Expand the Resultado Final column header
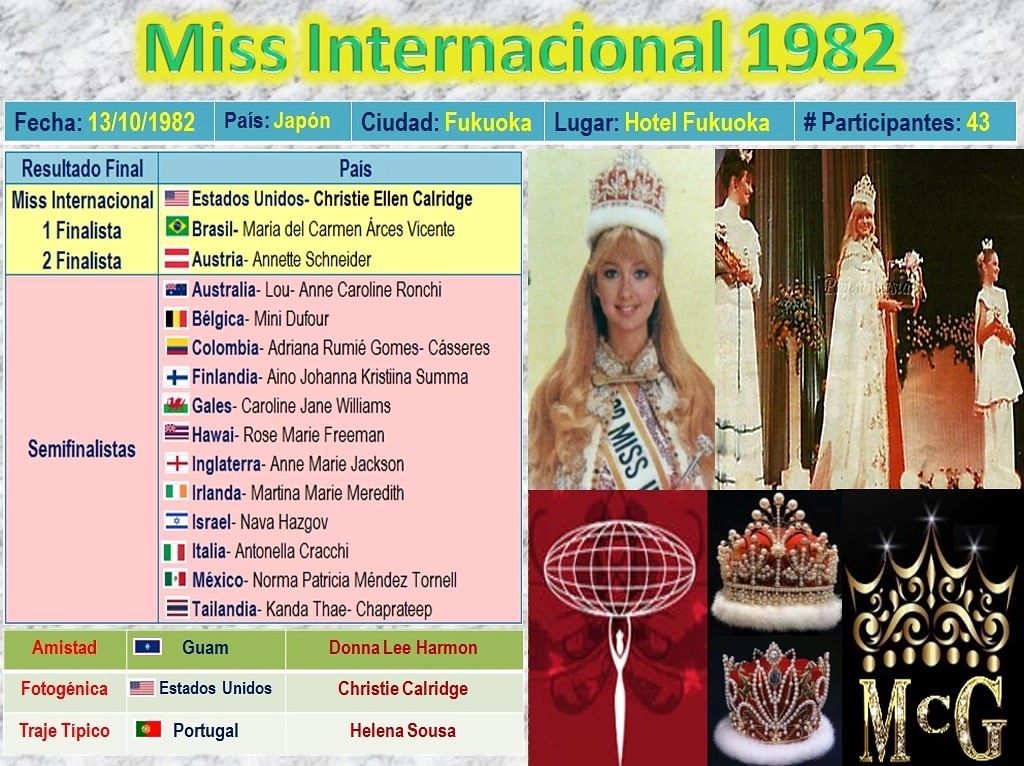 click(x=81, y=167)
